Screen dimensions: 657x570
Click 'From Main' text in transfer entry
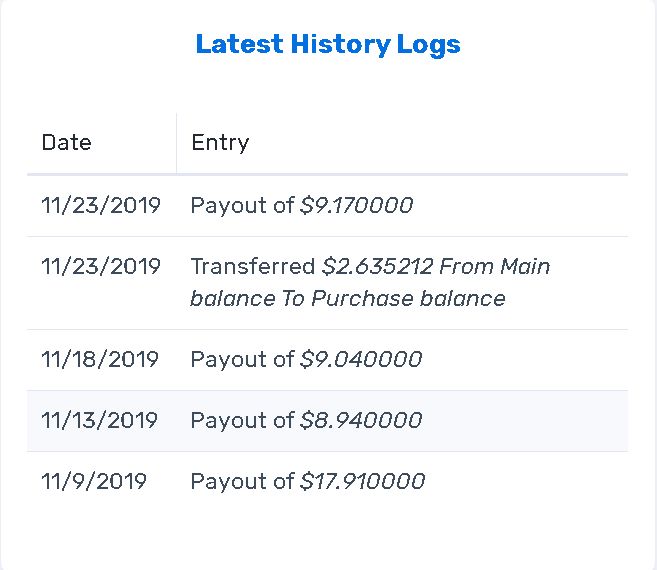pos(495,267)
